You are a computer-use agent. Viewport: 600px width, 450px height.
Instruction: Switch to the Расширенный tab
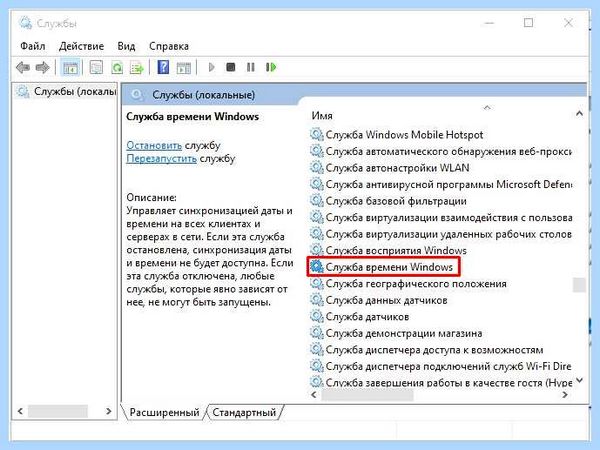click(x=164, y=412)
